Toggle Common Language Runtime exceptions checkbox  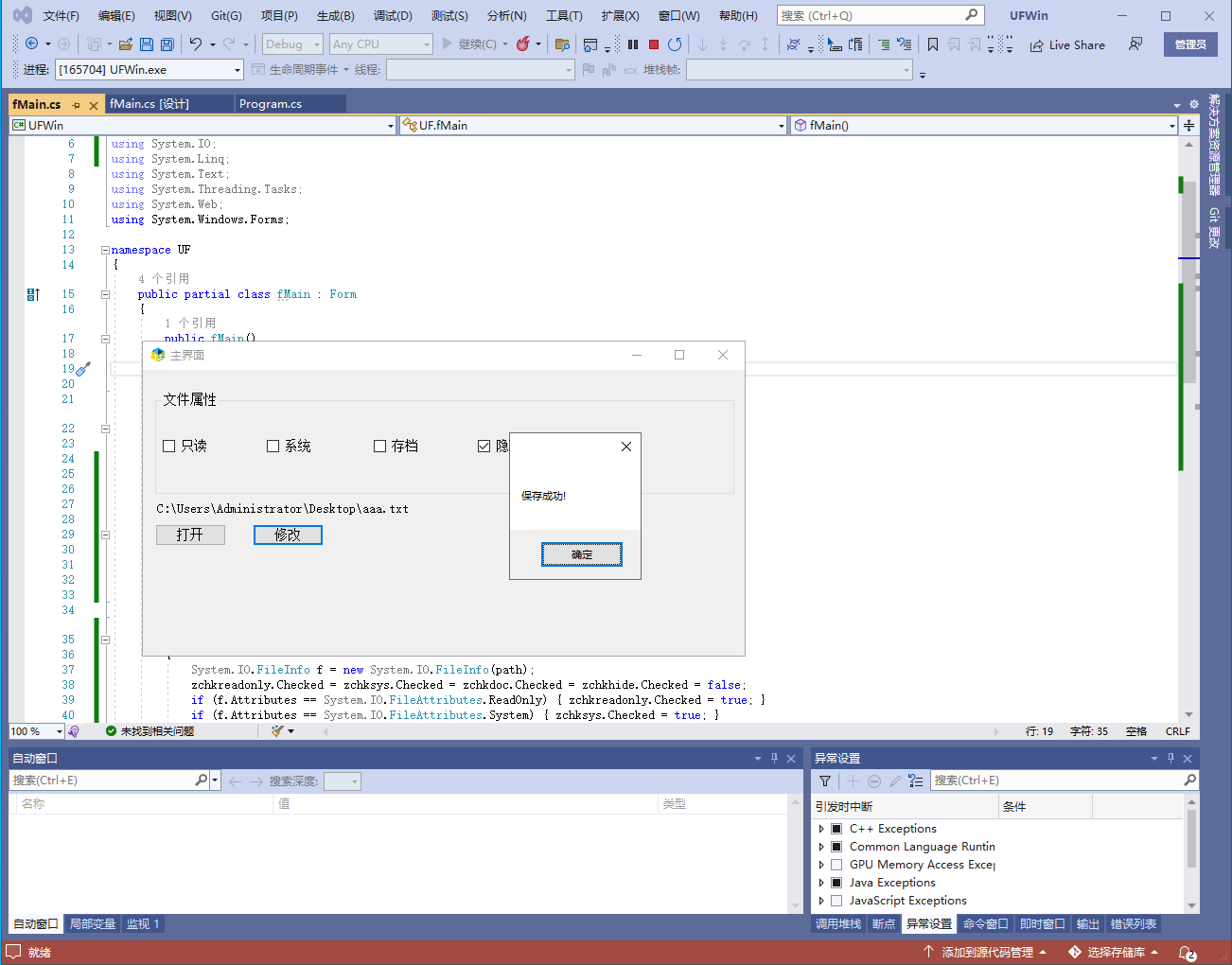(x=836, y=847)
